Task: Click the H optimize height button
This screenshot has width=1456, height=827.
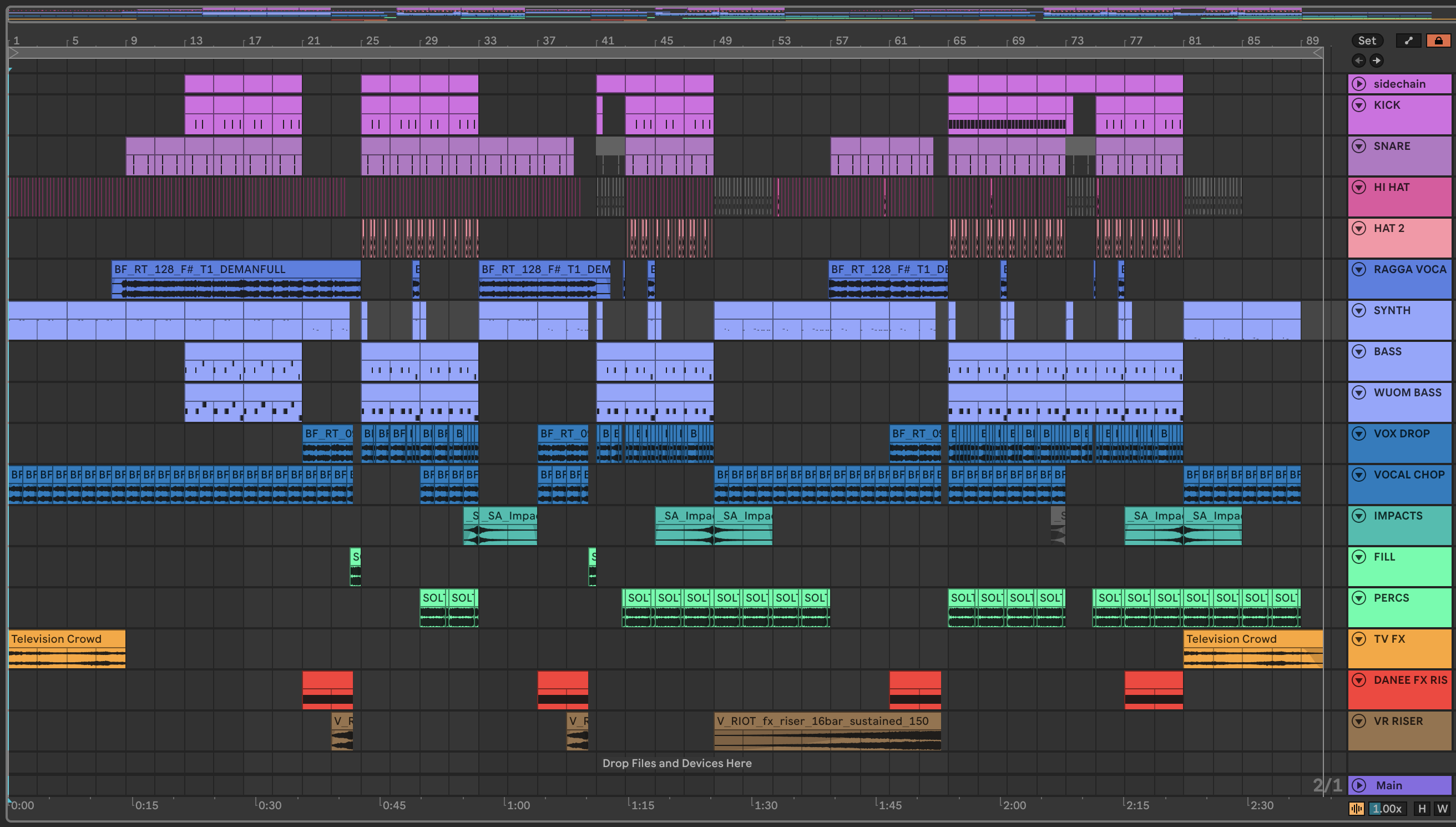Action: point(1422,808)
